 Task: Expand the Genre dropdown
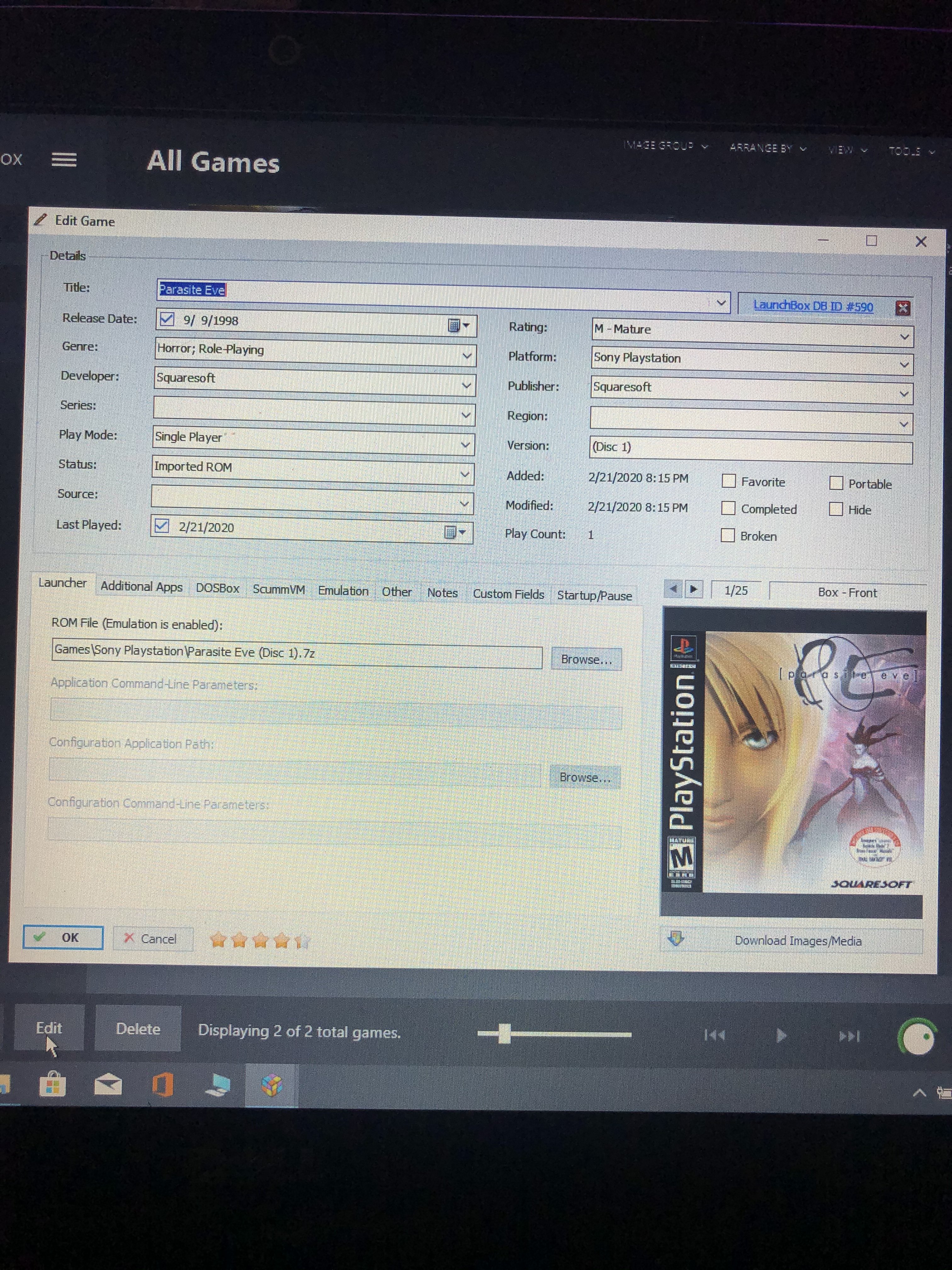(467, 356)
